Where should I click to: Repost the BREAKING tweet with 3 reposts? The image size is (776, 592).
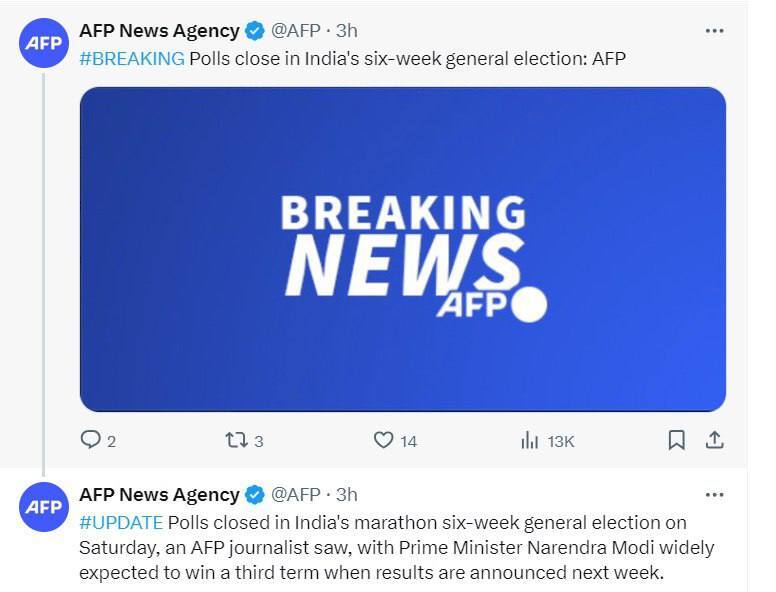pos(237,440)
